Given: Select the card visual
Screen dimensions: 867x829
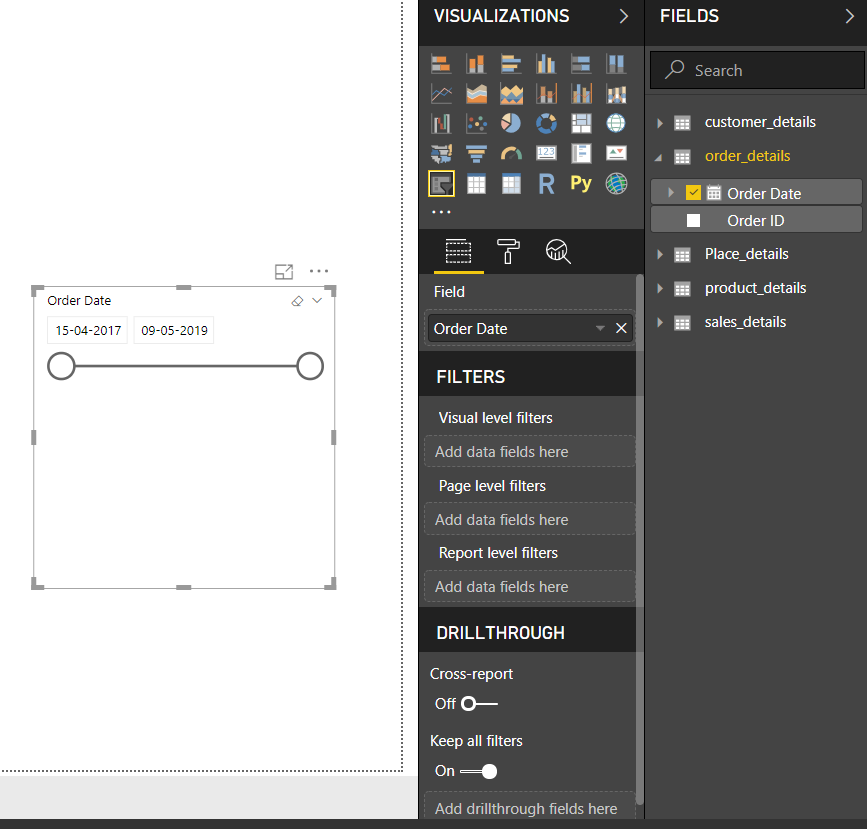Looking at the screenshot, I should click(x=546, y=153).
